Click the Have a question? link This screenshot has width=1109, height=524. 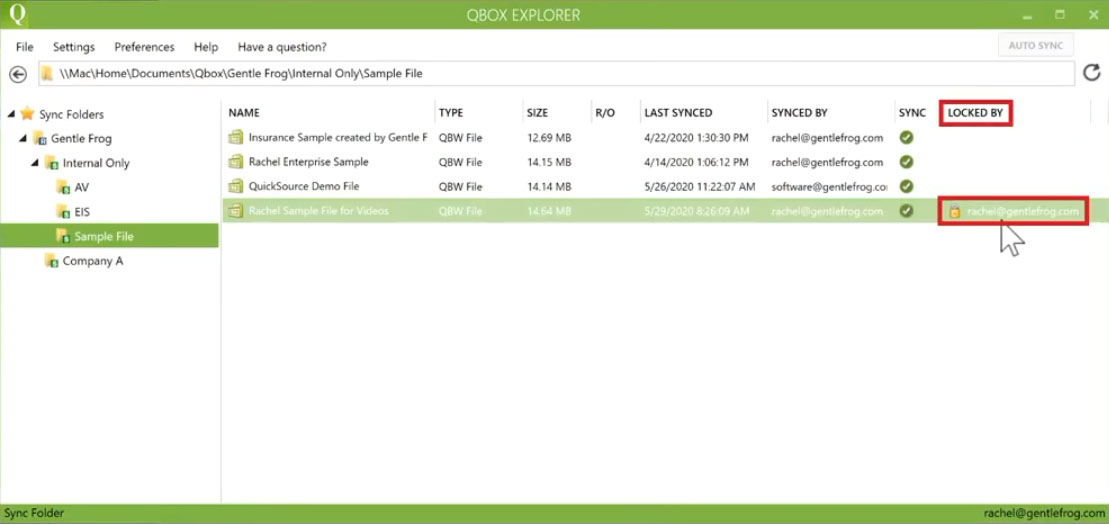tap(282, 47)
